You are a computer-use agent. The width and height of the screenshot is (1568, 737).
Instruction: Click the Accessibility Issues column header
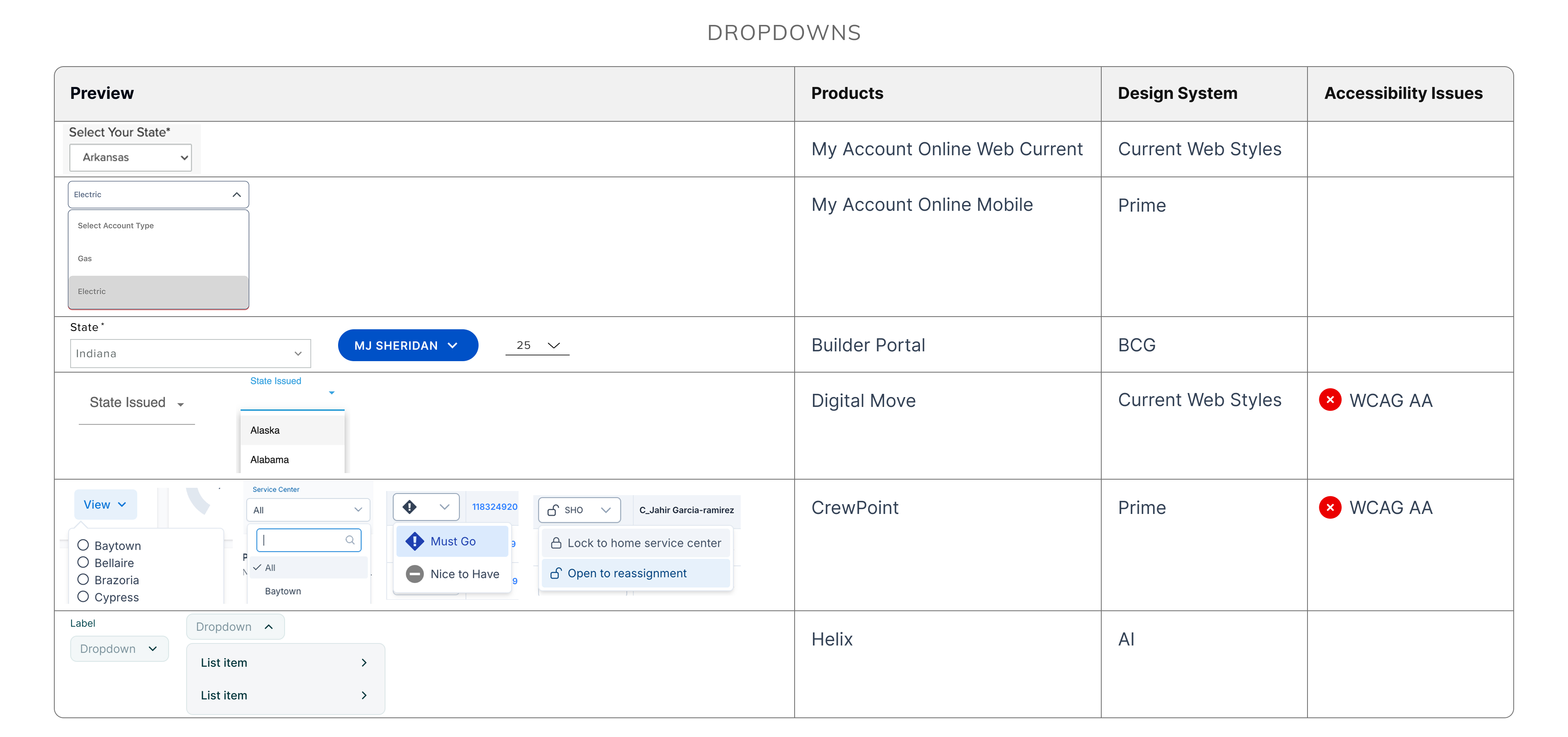coord(1403,93)
